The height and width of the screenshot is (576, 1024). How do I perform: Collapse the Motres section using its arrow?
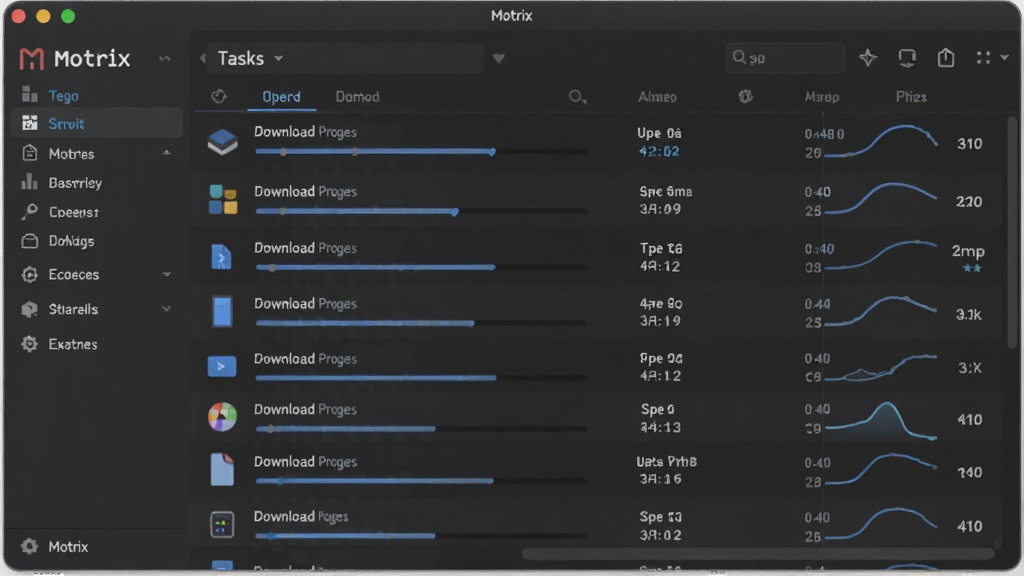(x=167, y=153)
